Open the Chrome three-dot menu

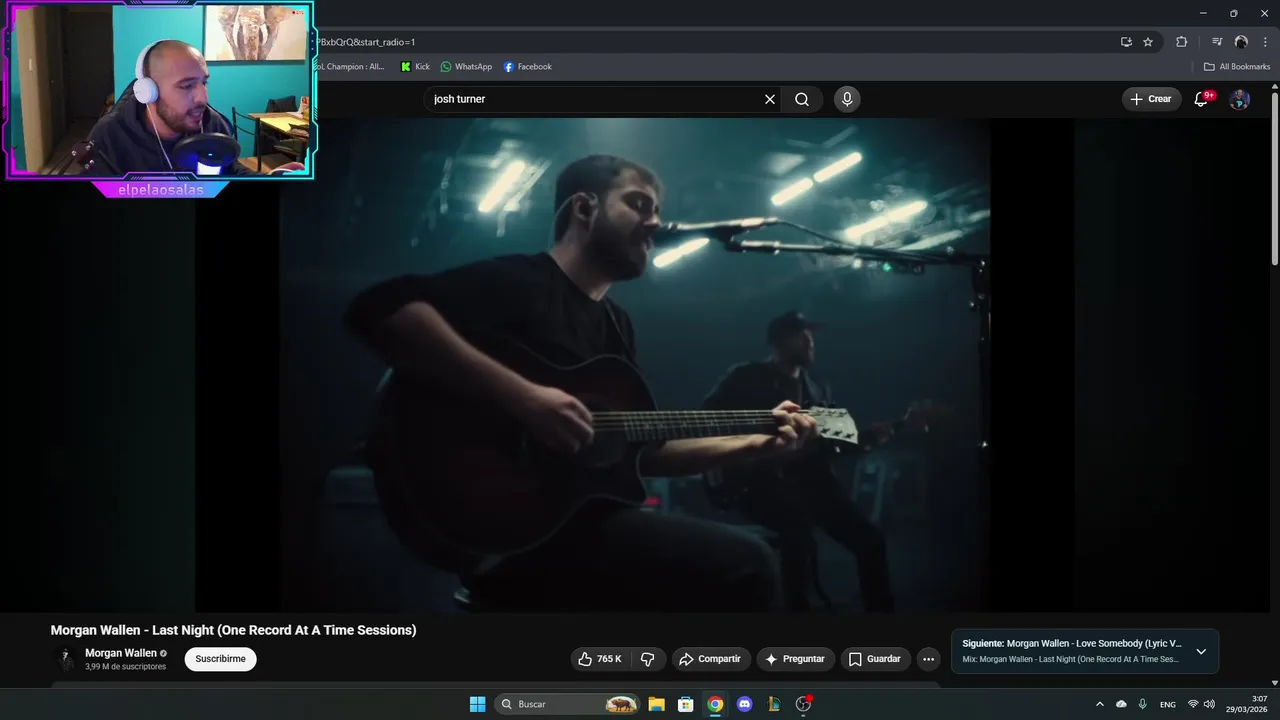click(1265, 42)
